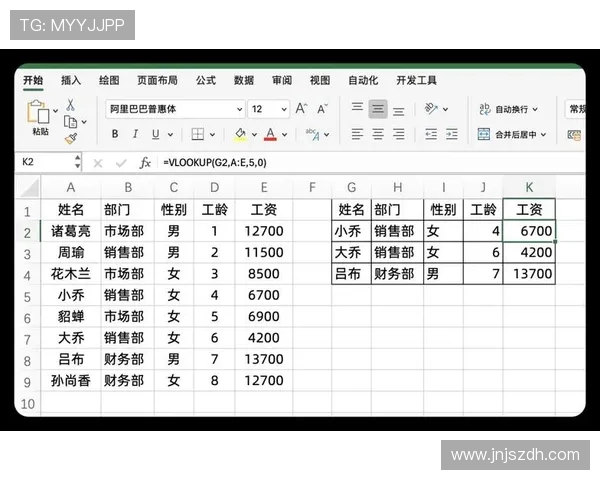Open the 数据 Data tab
The image size is (600, 480).
coord(244,80)
